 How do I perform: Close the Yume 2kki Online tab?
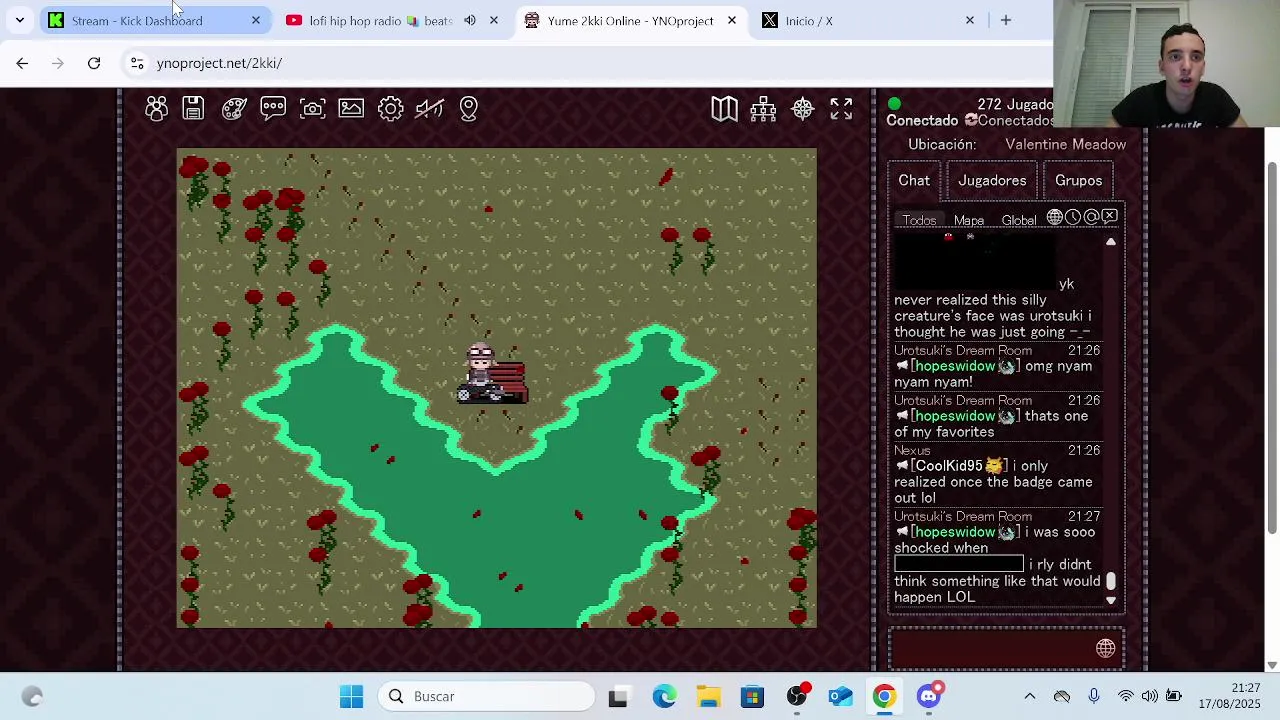point(732,20)
